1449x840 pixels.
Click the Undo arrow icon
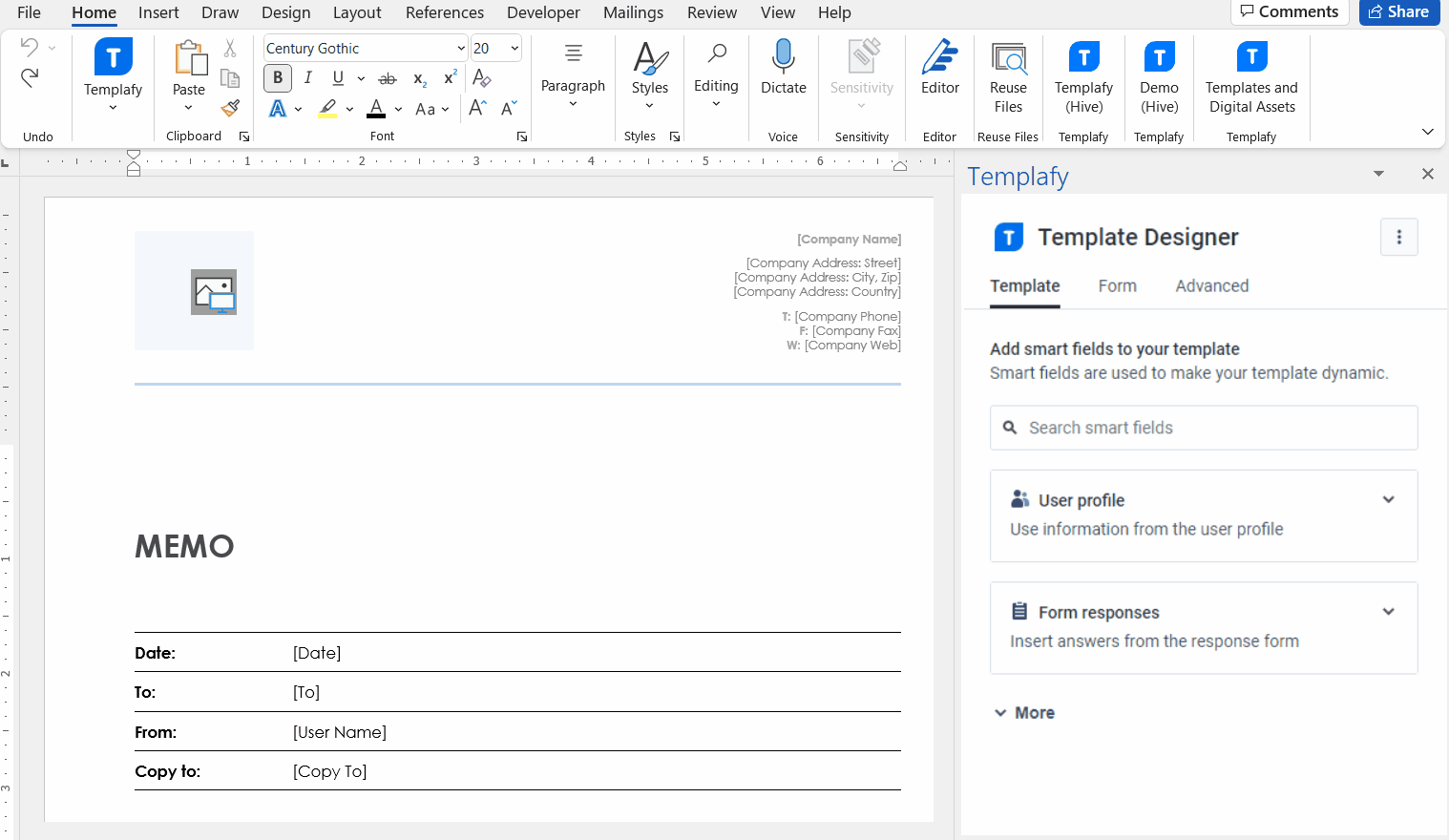click(30, 47)
